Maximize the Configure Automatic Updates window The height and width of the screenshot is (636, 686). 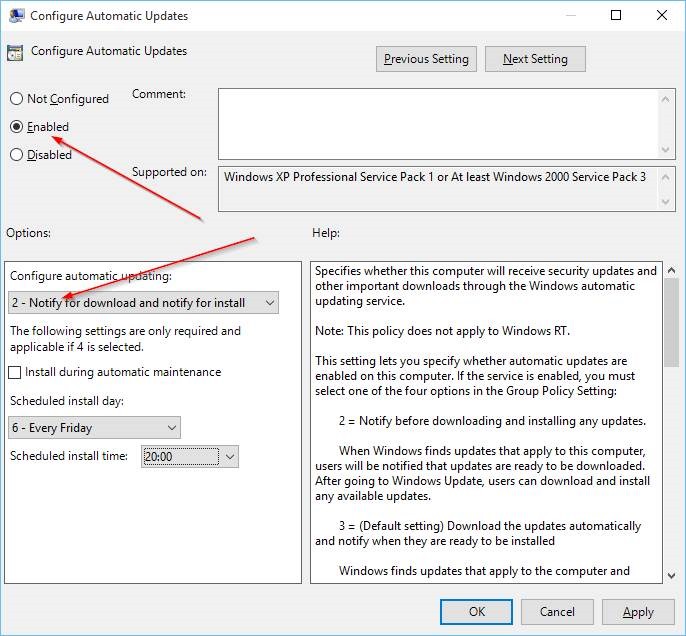(x=616, y=15)
